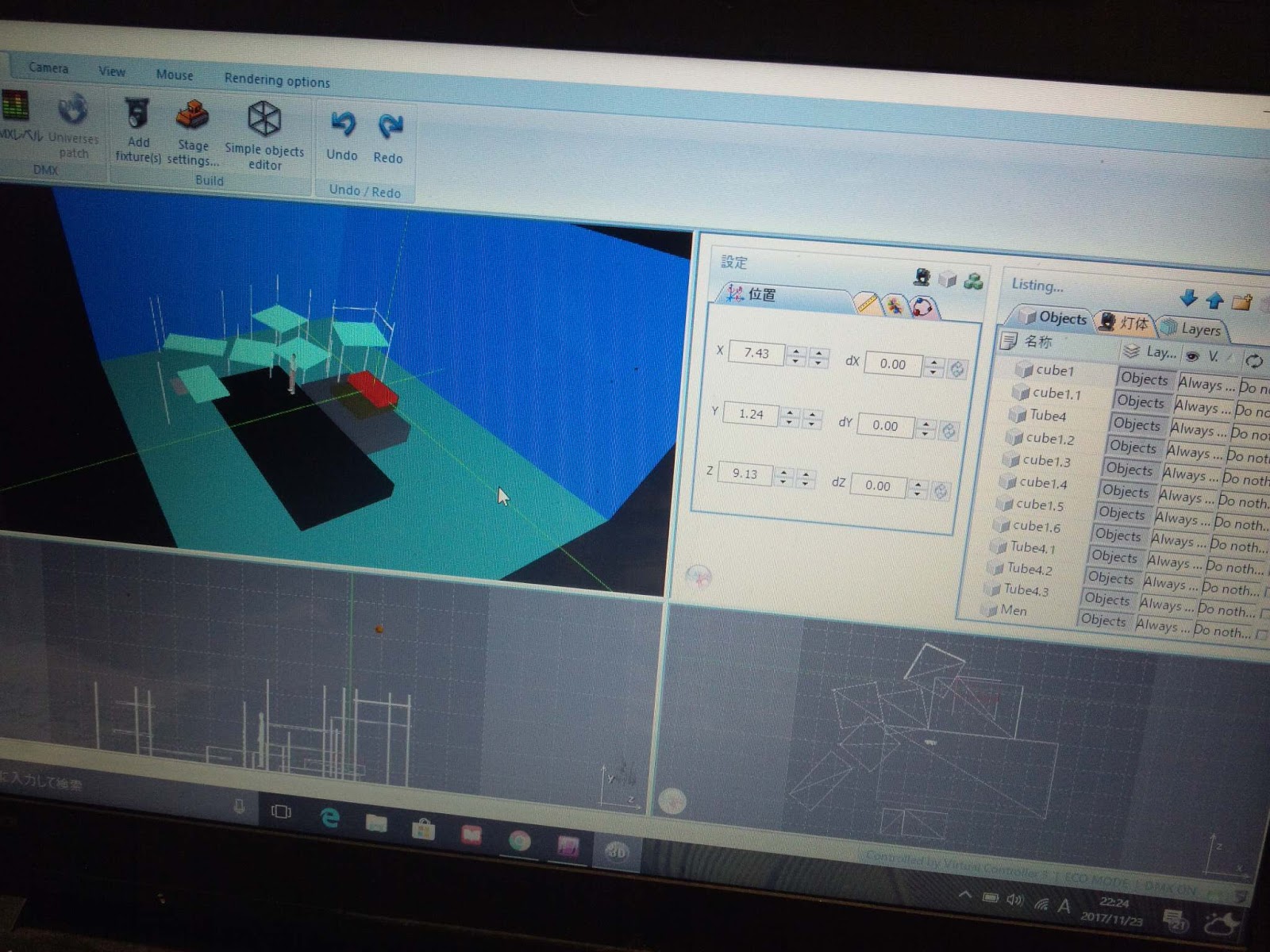
Task: Click the stepper directly beside Z value 9.13
Action: (x=783, y=477)
